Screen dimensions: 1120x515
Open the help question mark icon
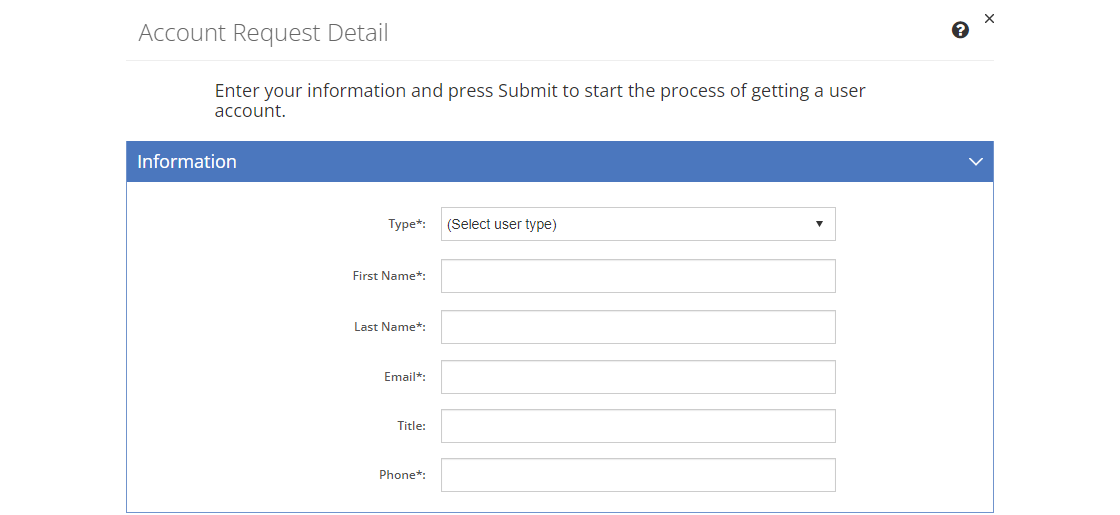pyautogui.click(x=960, y=30)
